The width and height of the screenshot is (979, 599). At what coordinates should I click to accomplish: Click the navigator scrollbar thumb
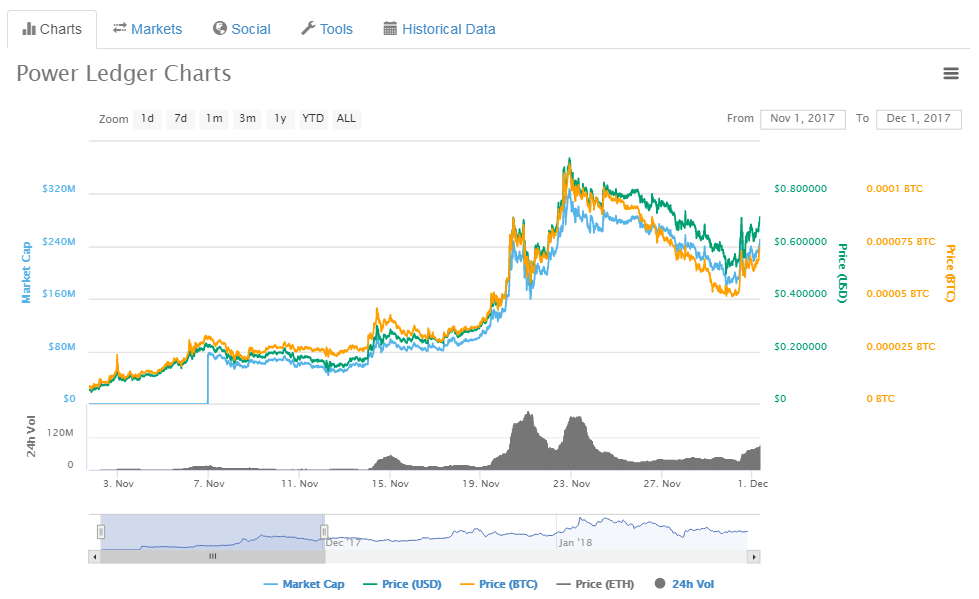(212, 557)
